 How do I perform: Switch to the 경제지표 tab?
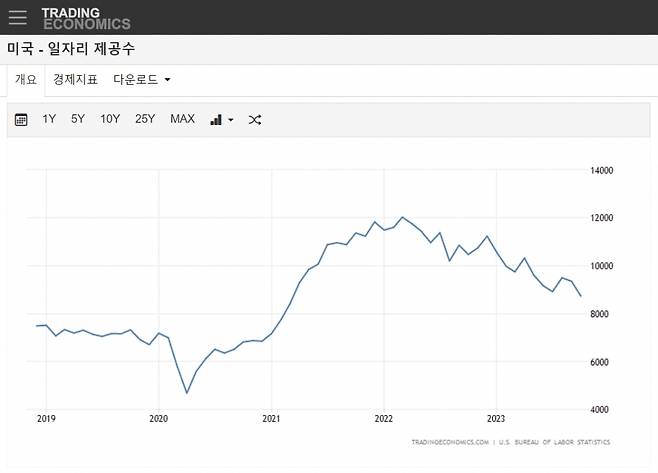click(75, 79)
